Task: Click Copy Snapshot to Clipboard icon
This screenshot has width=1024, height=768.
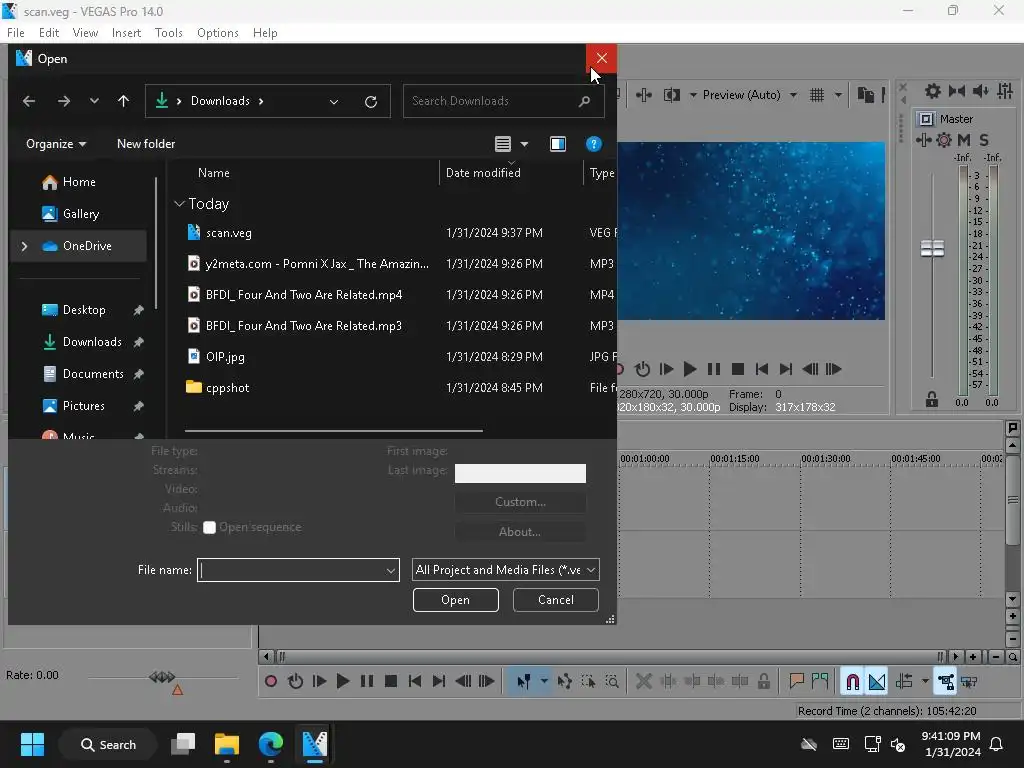Action: tap(865, 95)
